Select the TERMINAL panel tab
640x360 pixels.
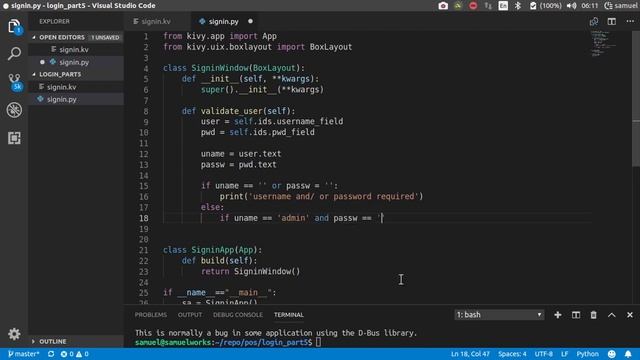(289, 315)
